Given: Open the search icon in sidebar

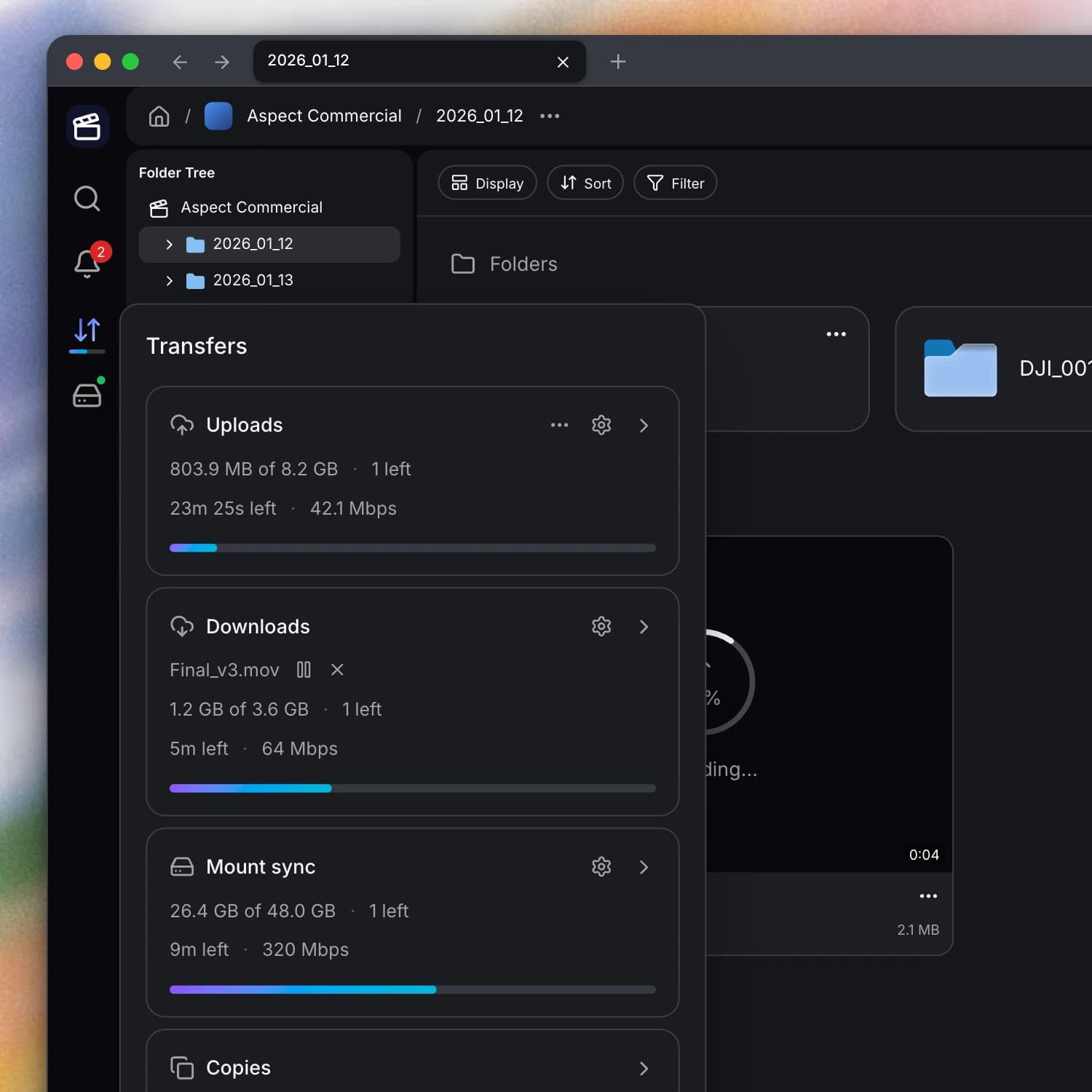Looking at the screenshot, I should pyautogui.click(x=87, y=198).
